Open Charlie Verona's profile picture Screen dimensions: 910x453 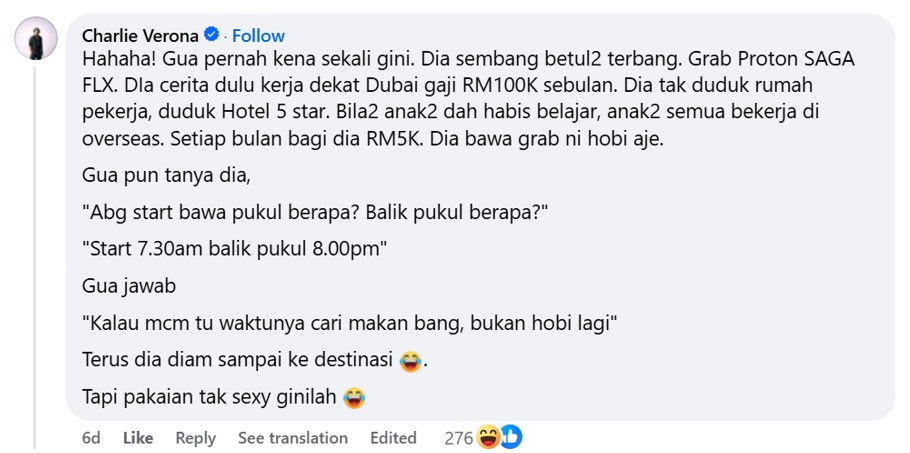point(36,38)
